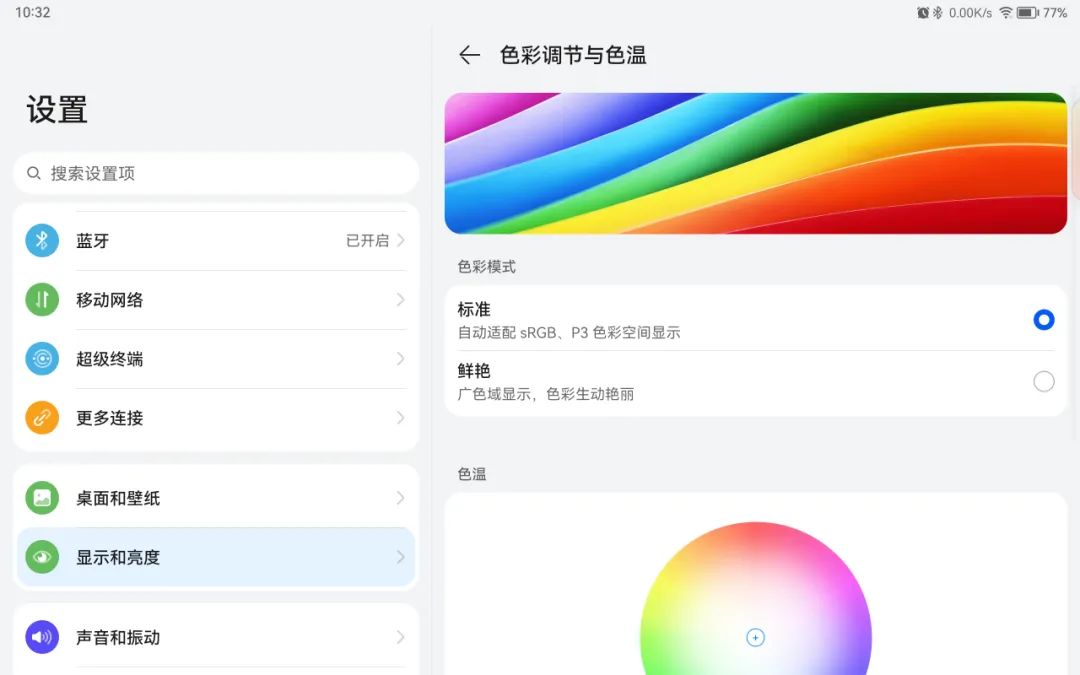Open 超级终端 using its icon
This screenshot has height=675, width=1080.
(x=41, y=359)
